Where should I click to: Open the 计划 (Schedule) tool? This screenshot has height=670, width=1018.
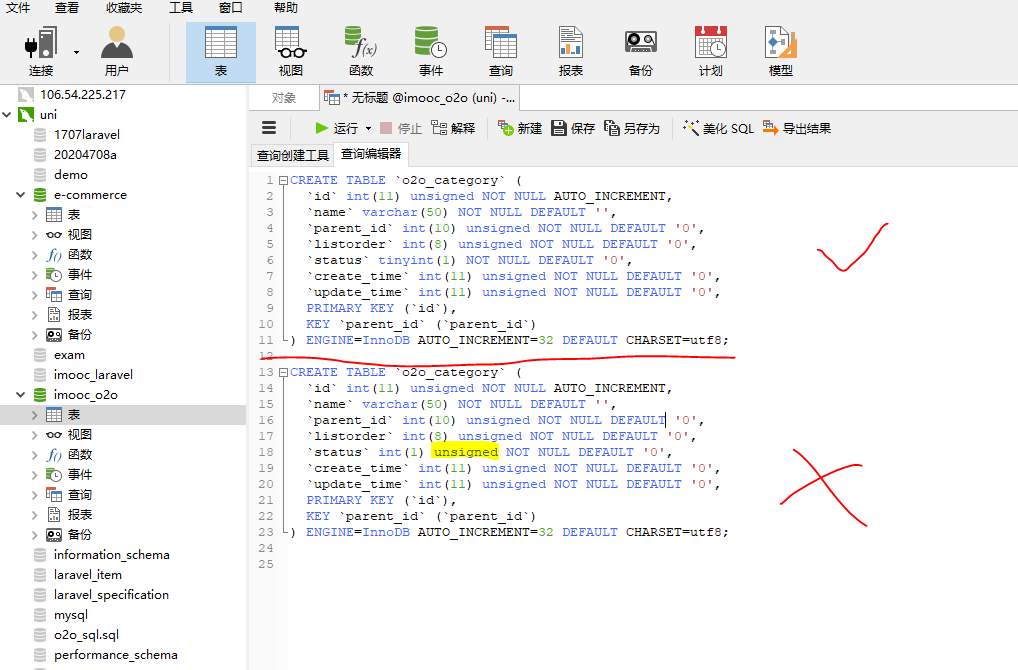(711, 50)
